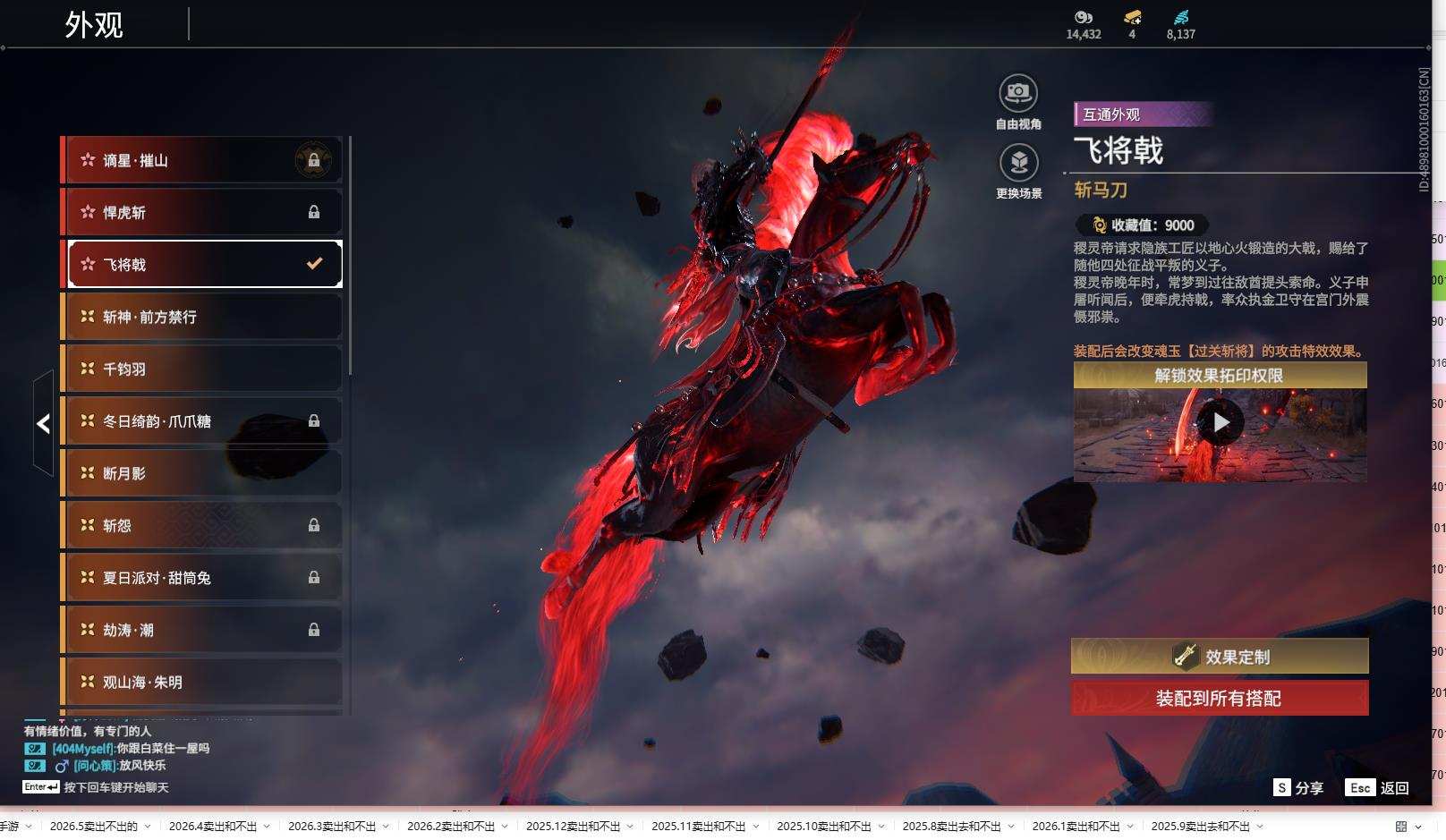Select the 千钧羽 skin

pos(202,369)
